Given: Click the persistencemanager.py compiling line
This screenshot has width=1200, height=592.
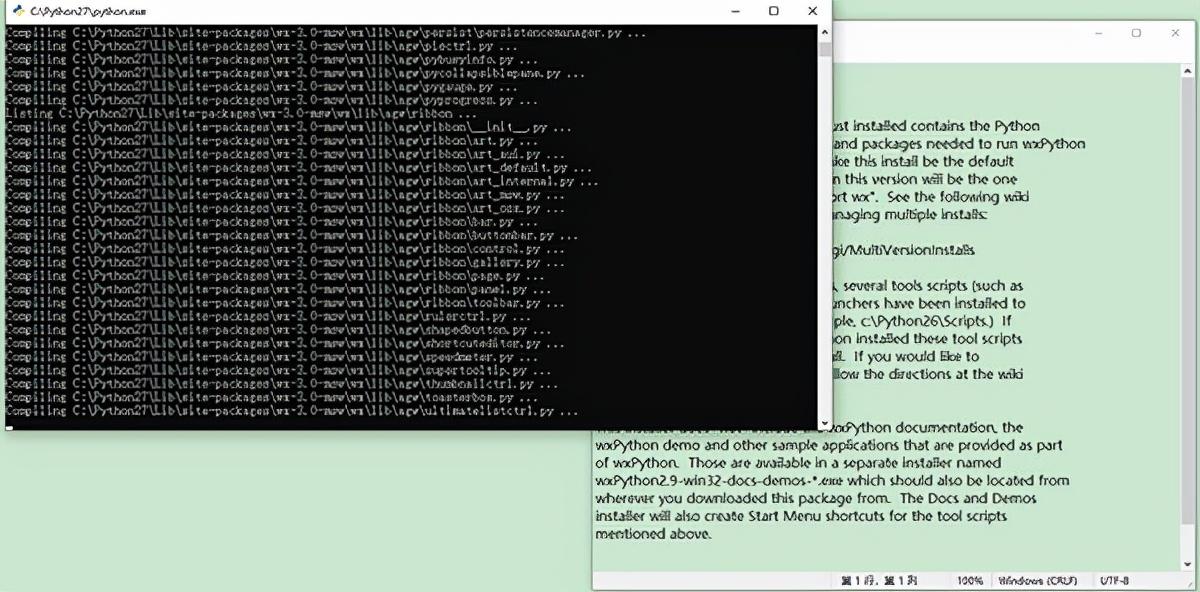Looking at the screenshot, I should tap(325, 32).
